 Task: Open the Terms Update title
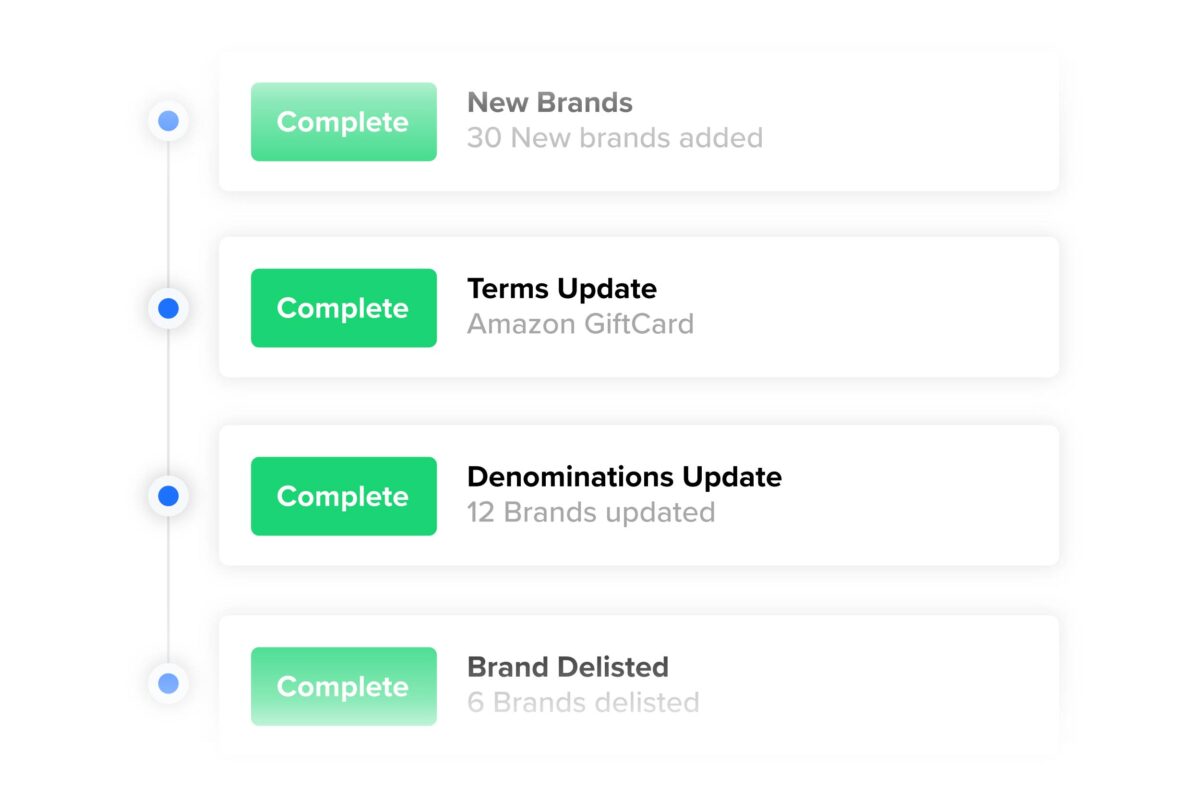click(x=562, y=289)
